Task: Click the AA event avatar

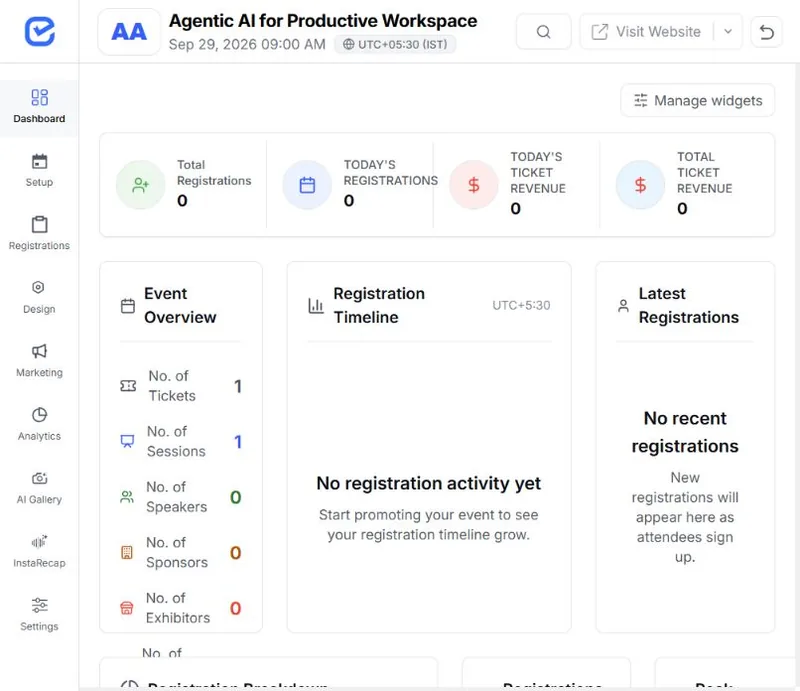Action: point(129,32)
